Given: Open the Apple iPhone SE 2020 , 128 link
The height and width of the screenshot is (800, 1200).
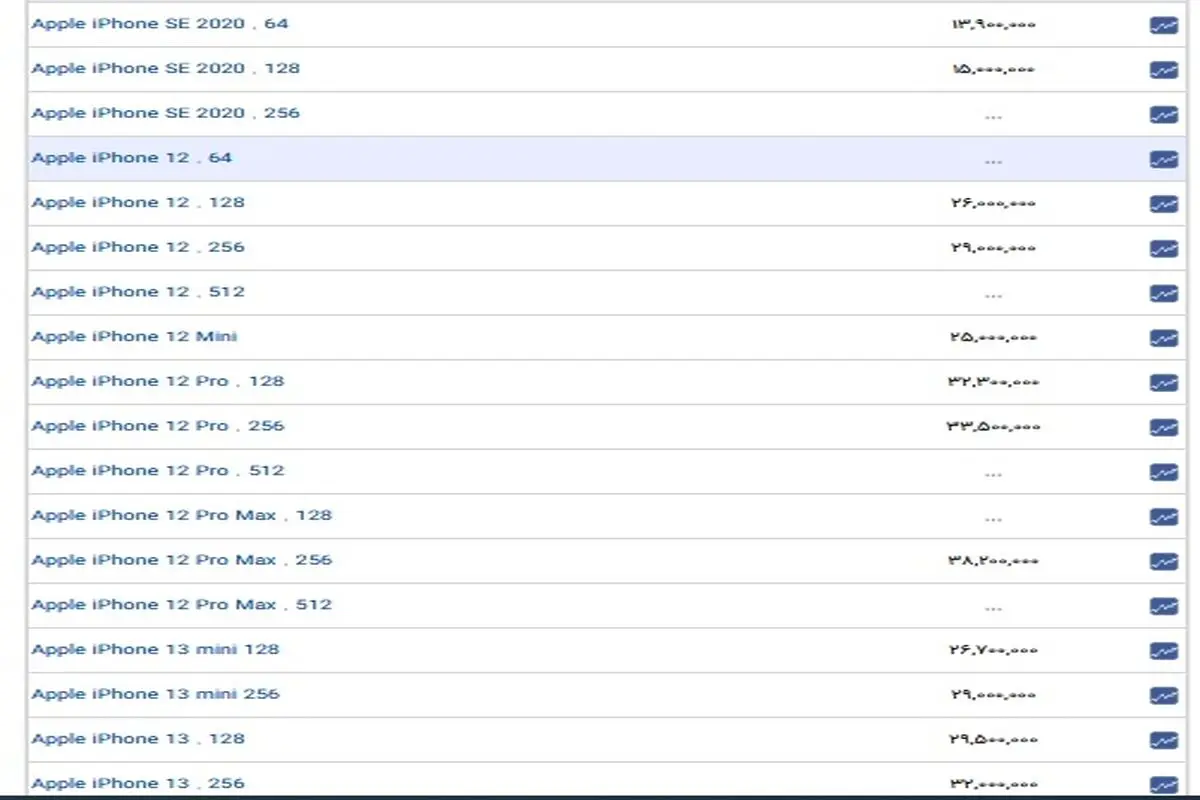Looking at the screenshot, I should (x=166, y=68).
